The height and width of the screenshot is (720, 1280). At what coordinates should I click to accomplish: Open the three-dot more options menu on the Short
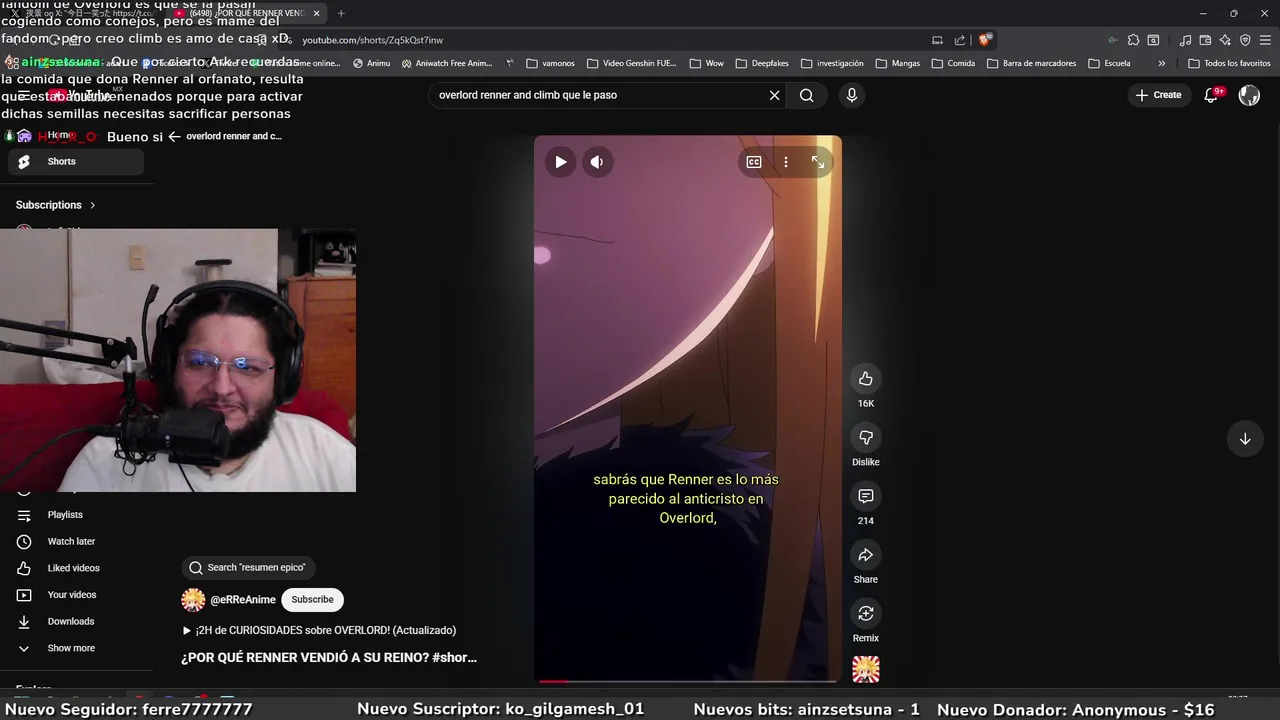click(786, 162)
